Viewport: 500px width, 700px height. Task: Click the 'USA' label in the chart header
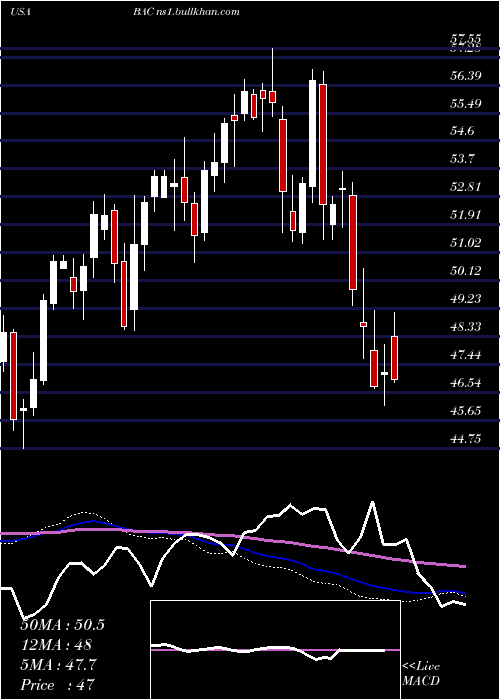[x=20, y=12]
